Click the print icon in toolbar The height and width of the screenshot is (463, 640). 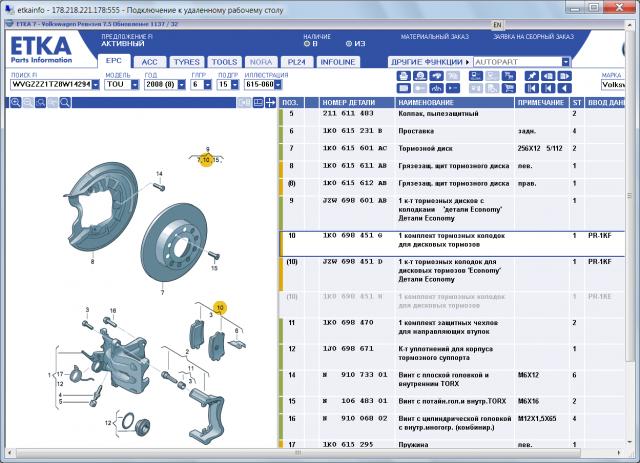404,76
